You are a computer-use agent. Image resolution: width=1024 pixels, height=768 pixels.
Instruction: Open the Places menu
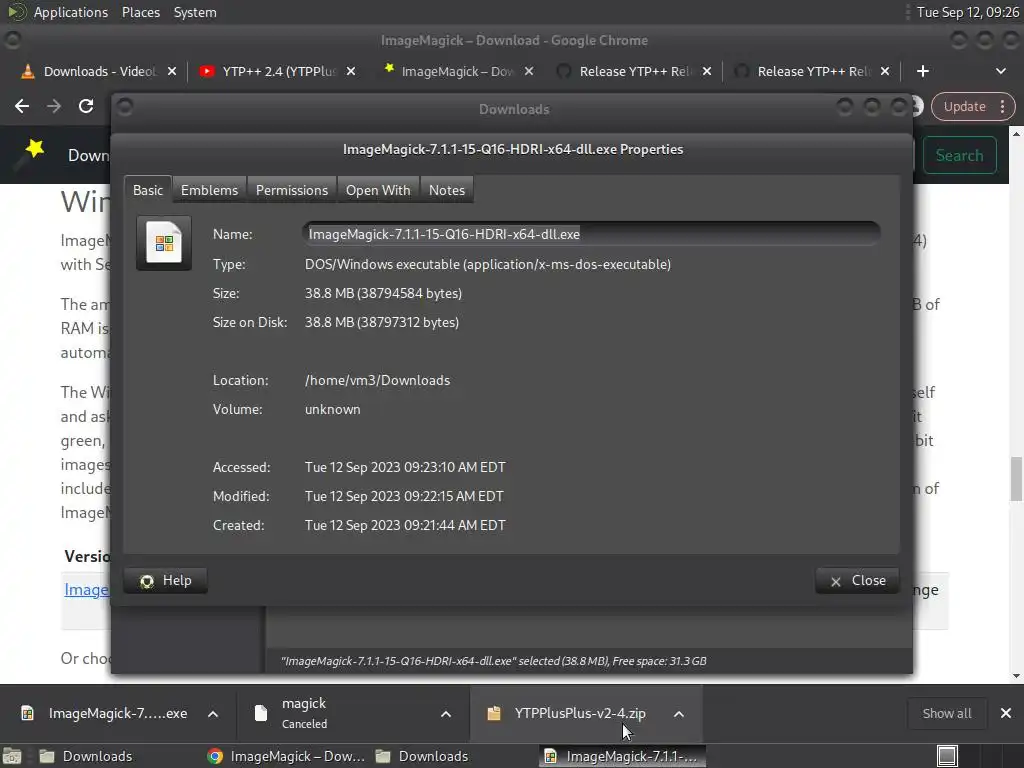(140, 12)
